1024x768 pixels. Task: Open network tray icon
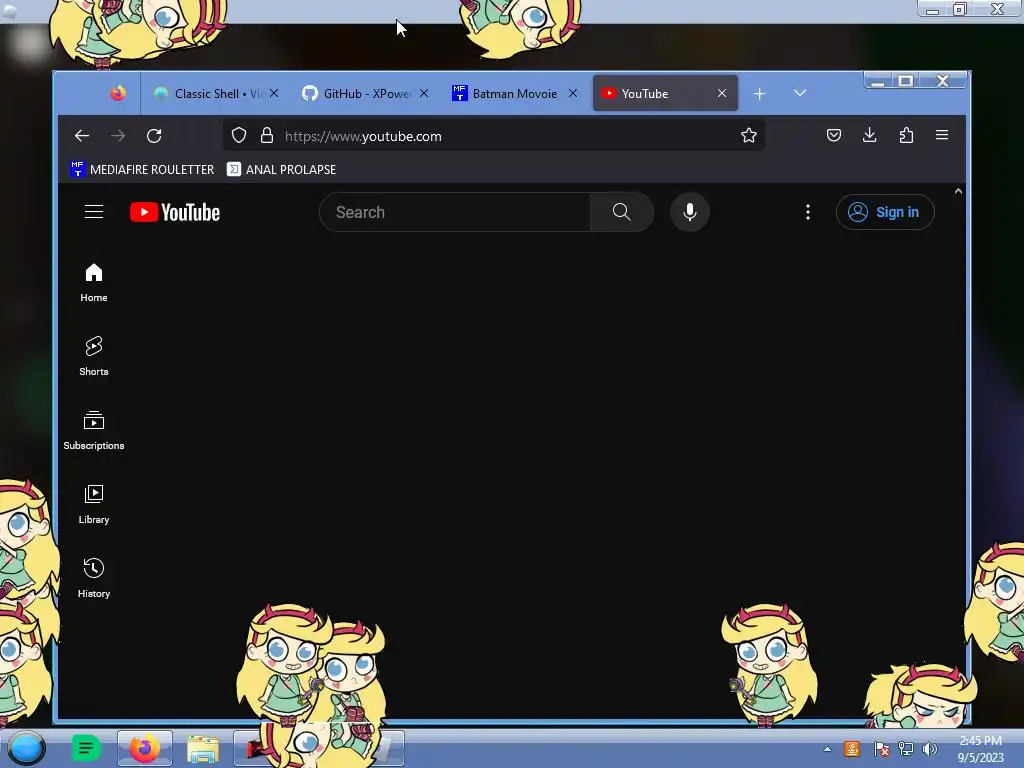click(906, 749)
